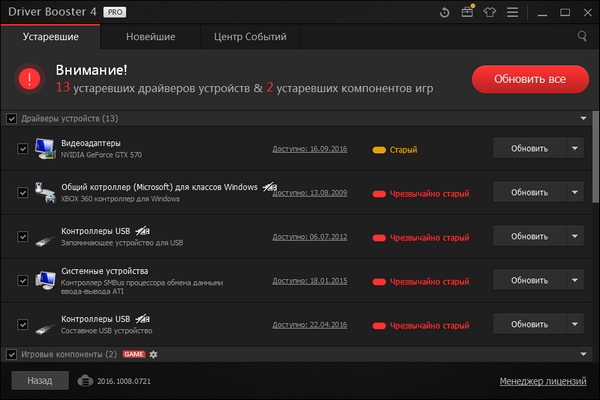
Task: Expand the Игровые компоненты section arrow
Action: 583,354
